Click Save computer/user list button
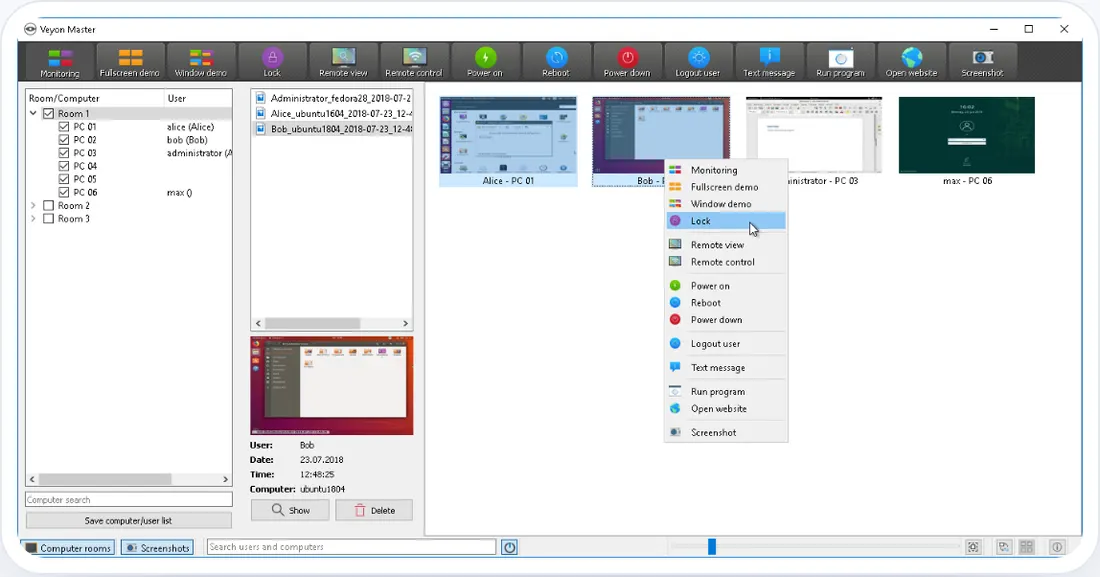 (x=128, y=521)
